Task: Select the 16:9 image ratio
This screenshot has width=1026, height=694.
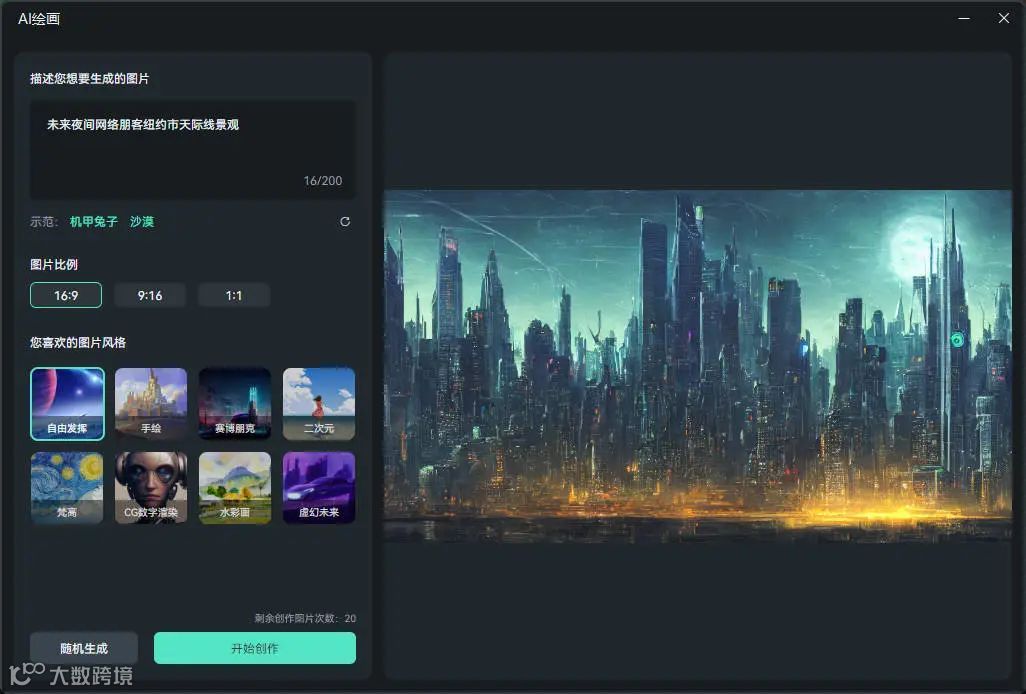Action: tap(66, 296)
